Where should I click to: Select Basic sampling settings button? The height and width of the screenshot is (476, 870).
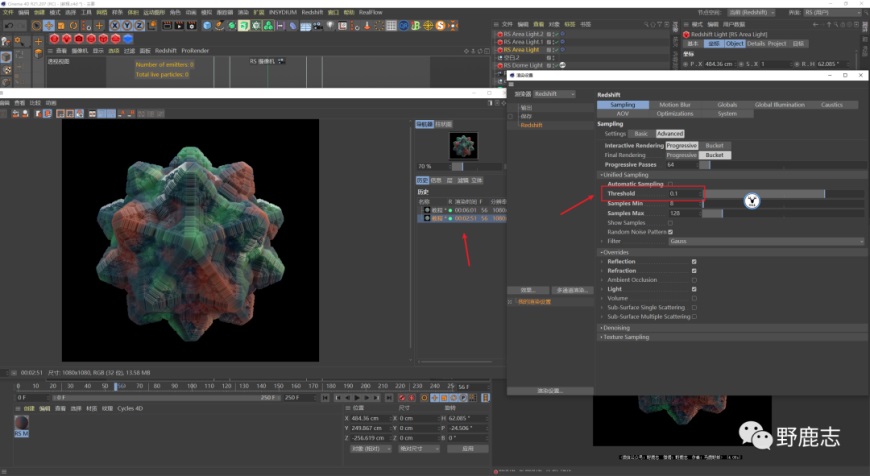pos(641,134)
